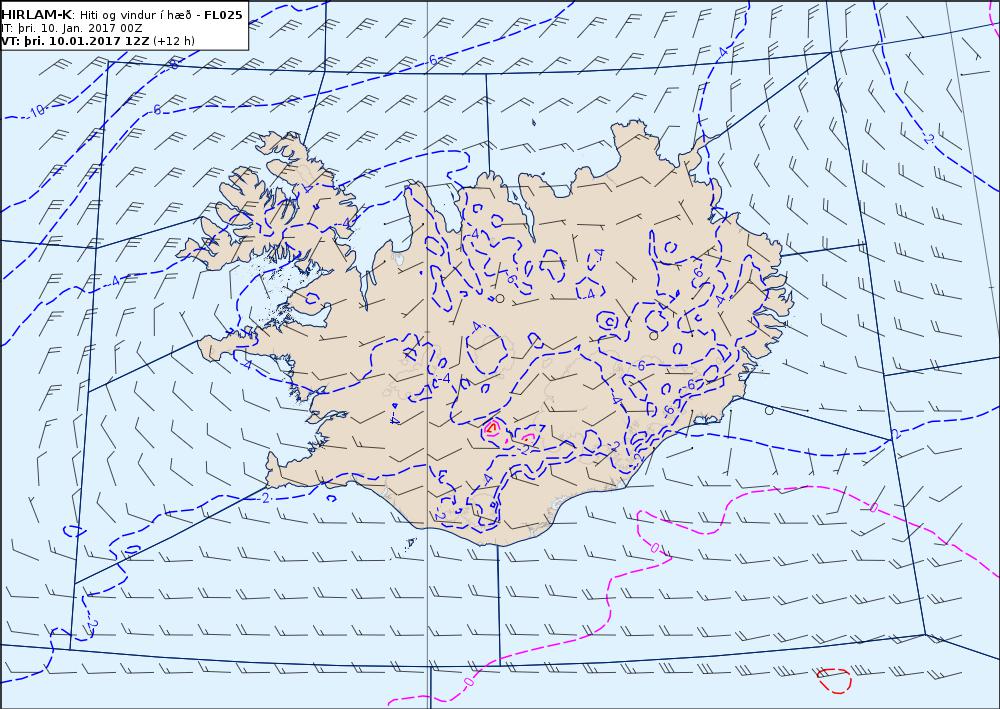Click the '-8' isotherm contour label
Viewport: 1000px width, 709px height.
173,65
